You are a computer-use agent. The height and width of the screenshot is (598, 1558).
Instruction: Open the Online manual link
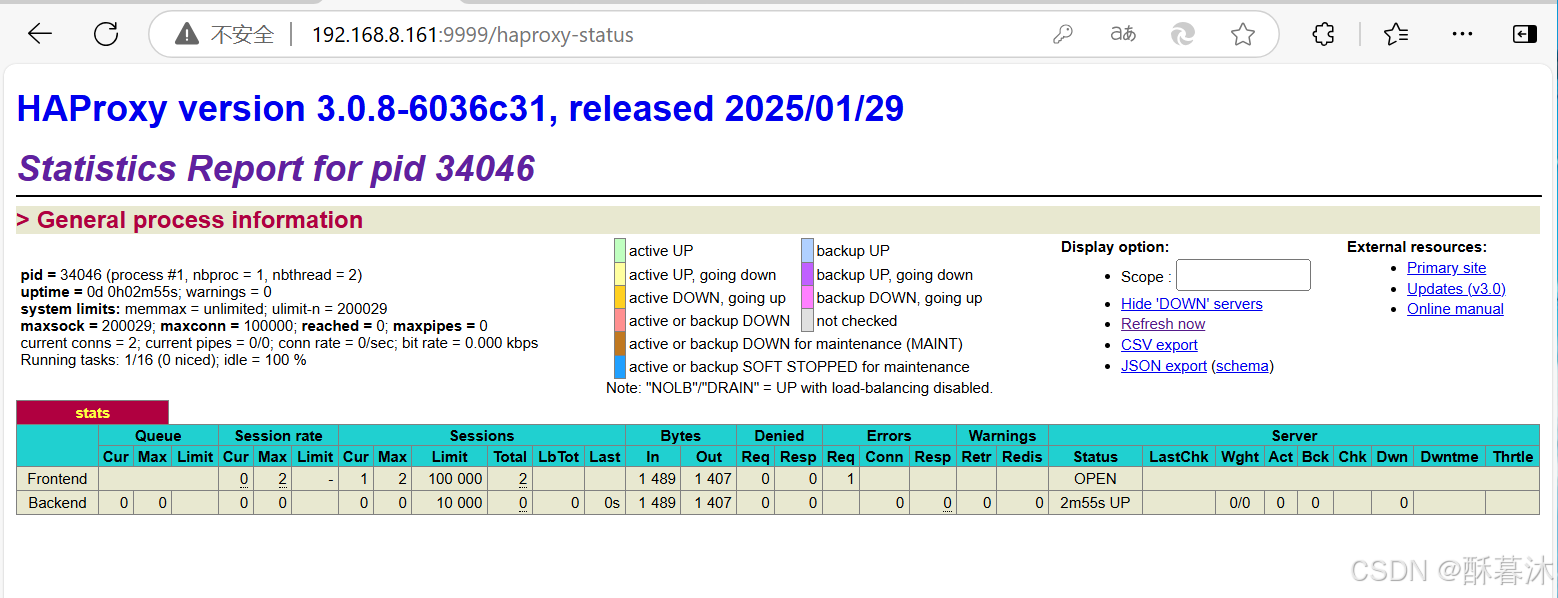tap(1455, 309)
